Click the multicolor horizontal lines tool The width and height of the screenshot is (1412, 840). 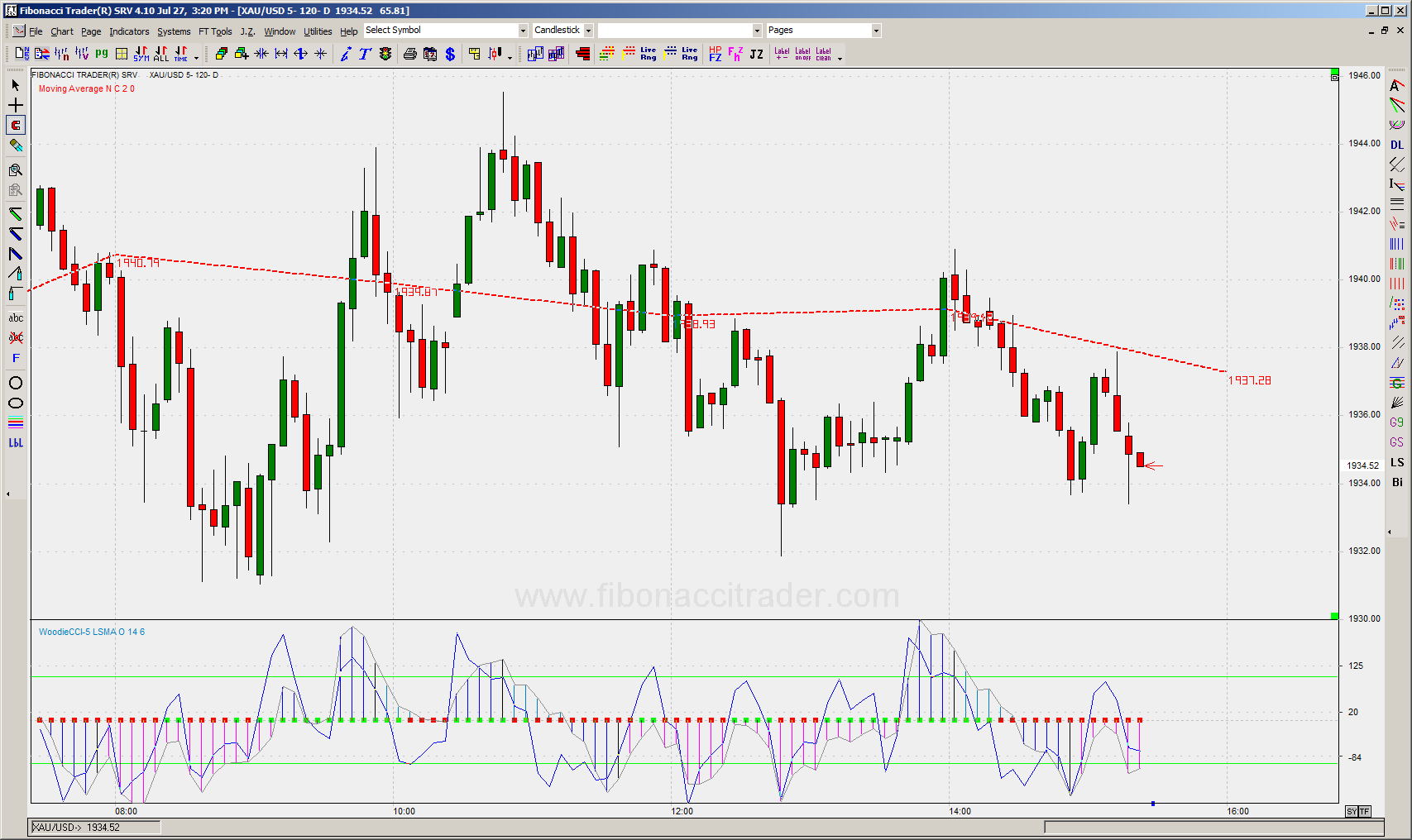(15, 422)
